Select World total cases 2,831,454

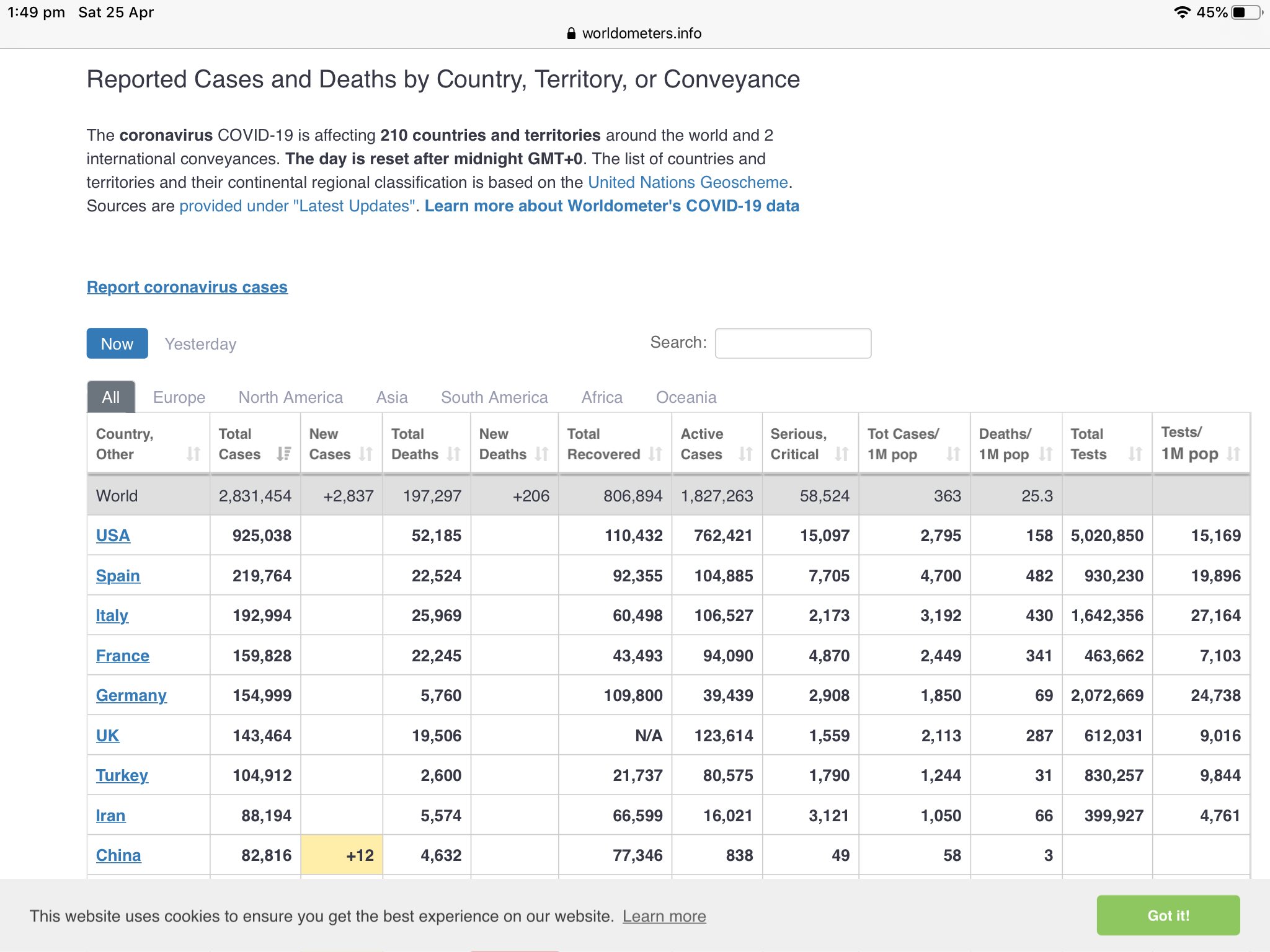pos(255,496)
